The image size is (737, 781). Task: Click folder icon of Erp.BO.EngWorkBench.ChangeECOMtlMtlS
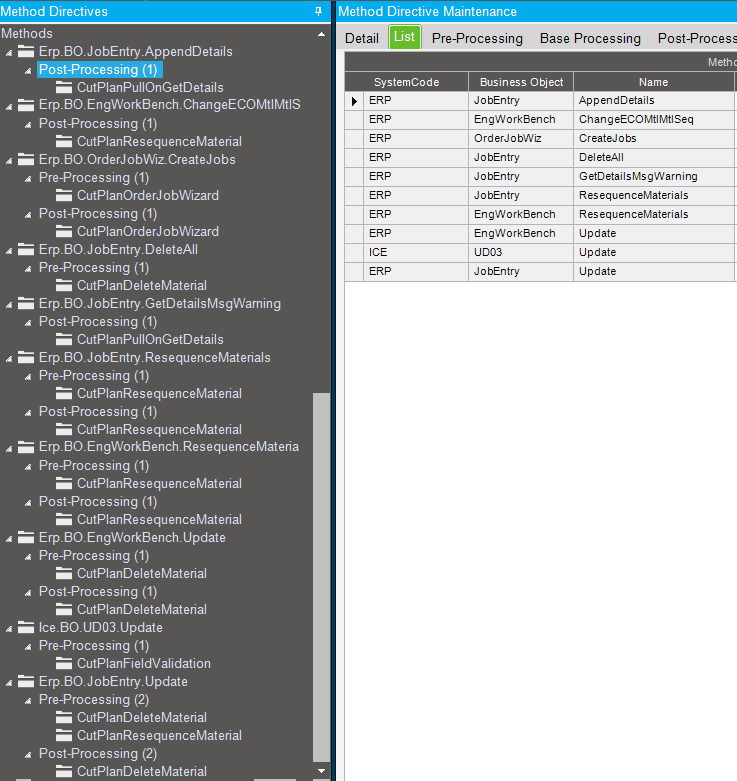pyautogui.click(x=26, y=105)
